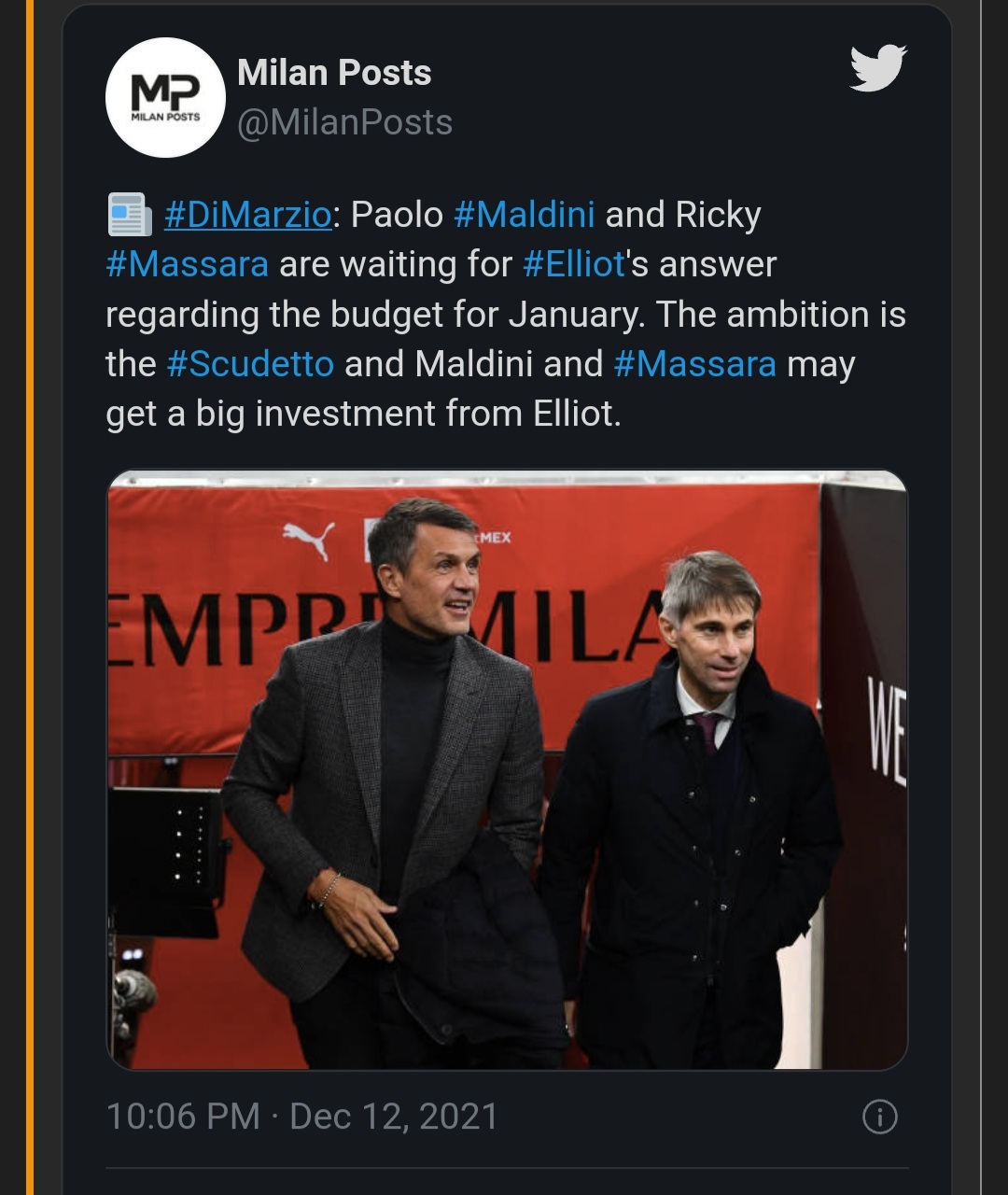Open the #DiMarzio hashtag
Screen dimensions: 1008x1195
[x=247, y=215]
